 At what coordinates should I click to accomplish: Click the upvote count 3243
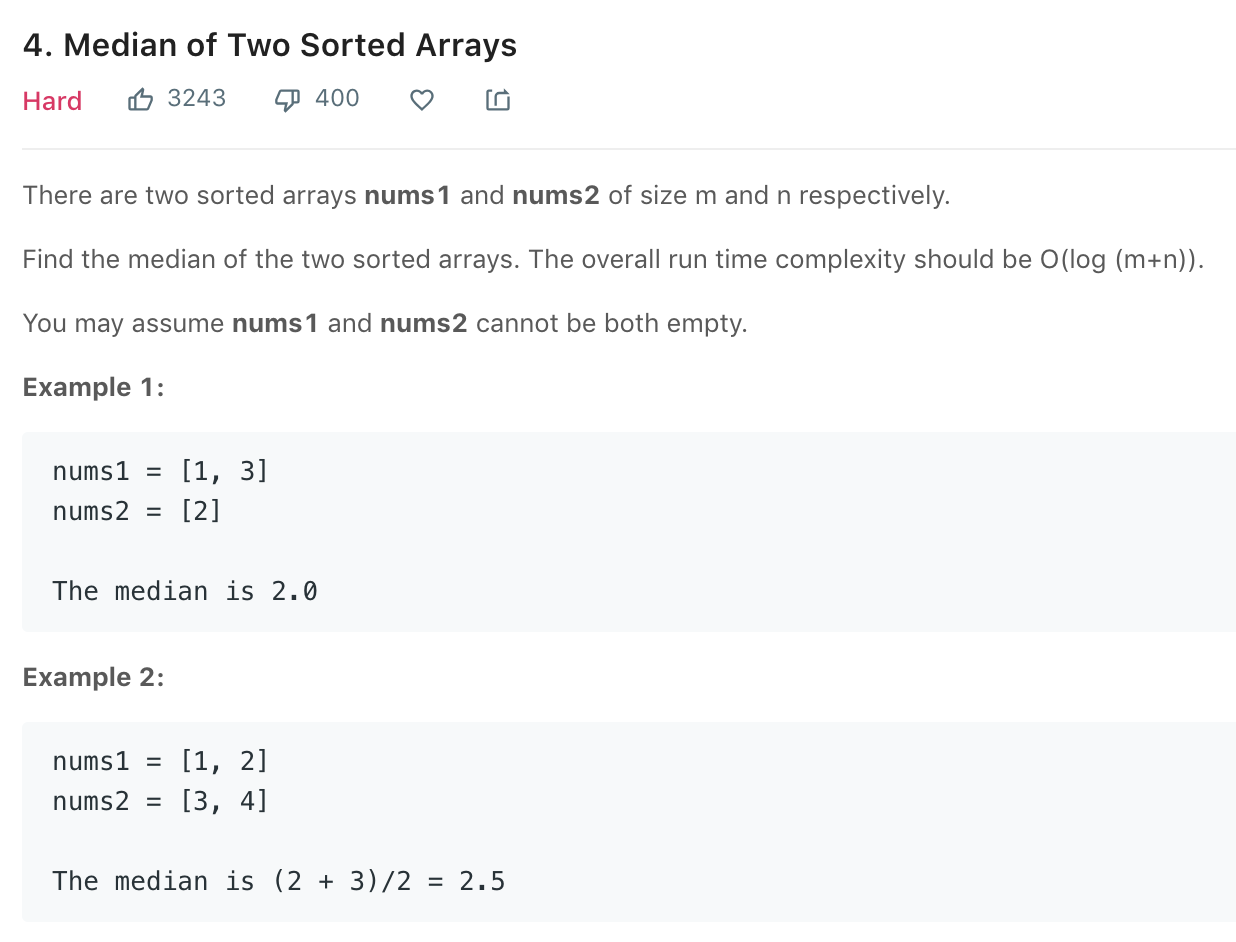[x=196, y=98]
